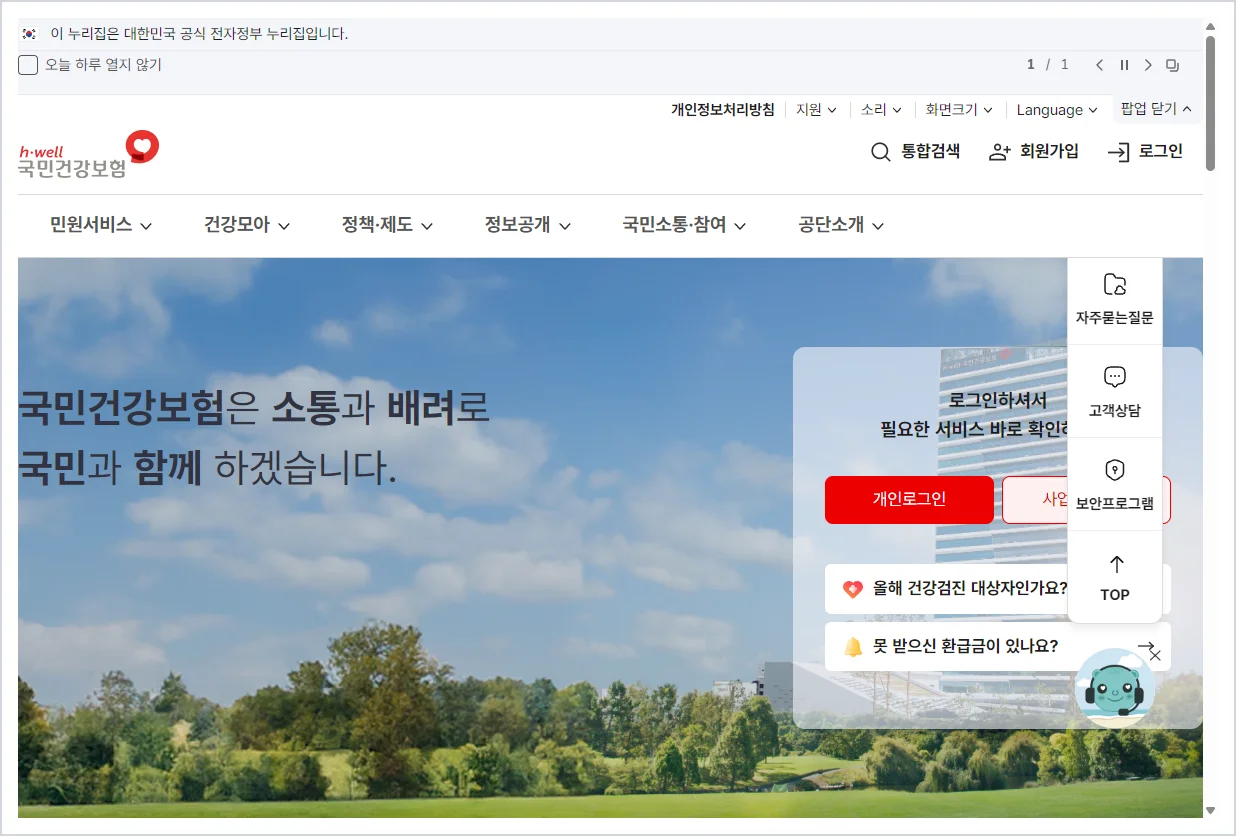Expand the 화면크기 dropdown
Viewport: 1236px width, 836px height.
click(959, 110)
